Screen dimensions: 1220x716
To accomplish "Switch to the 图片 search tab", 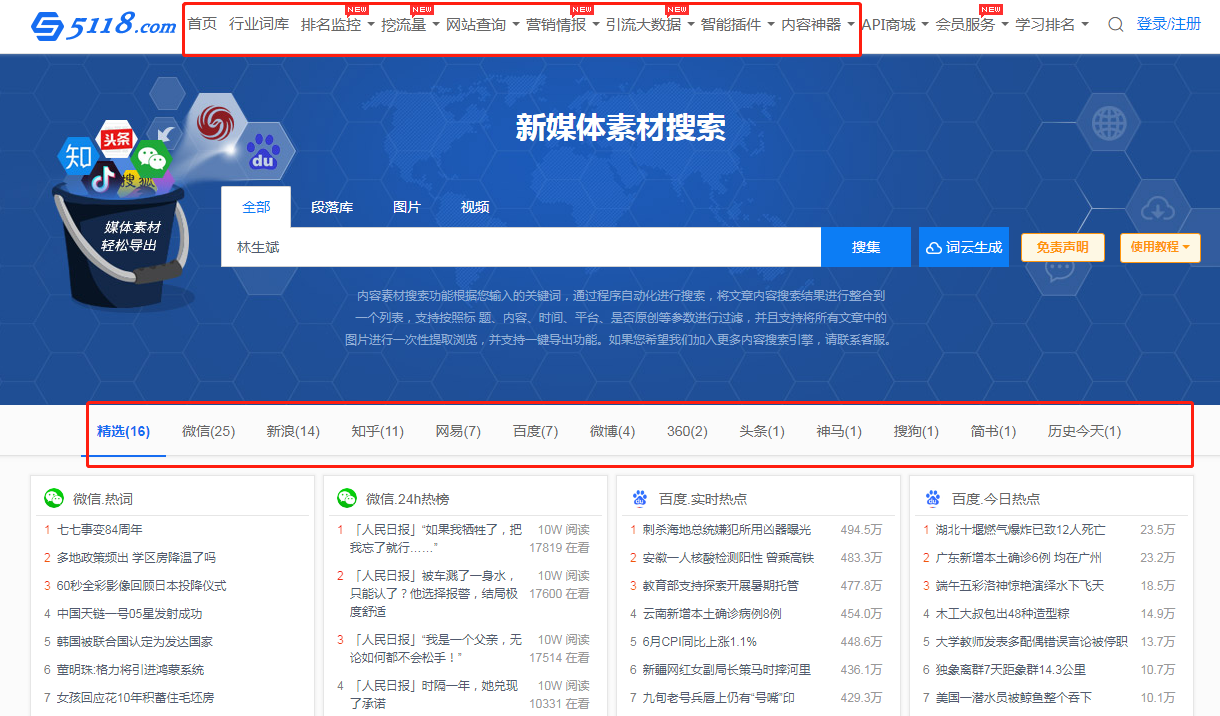I will click(x=407, y=207).
